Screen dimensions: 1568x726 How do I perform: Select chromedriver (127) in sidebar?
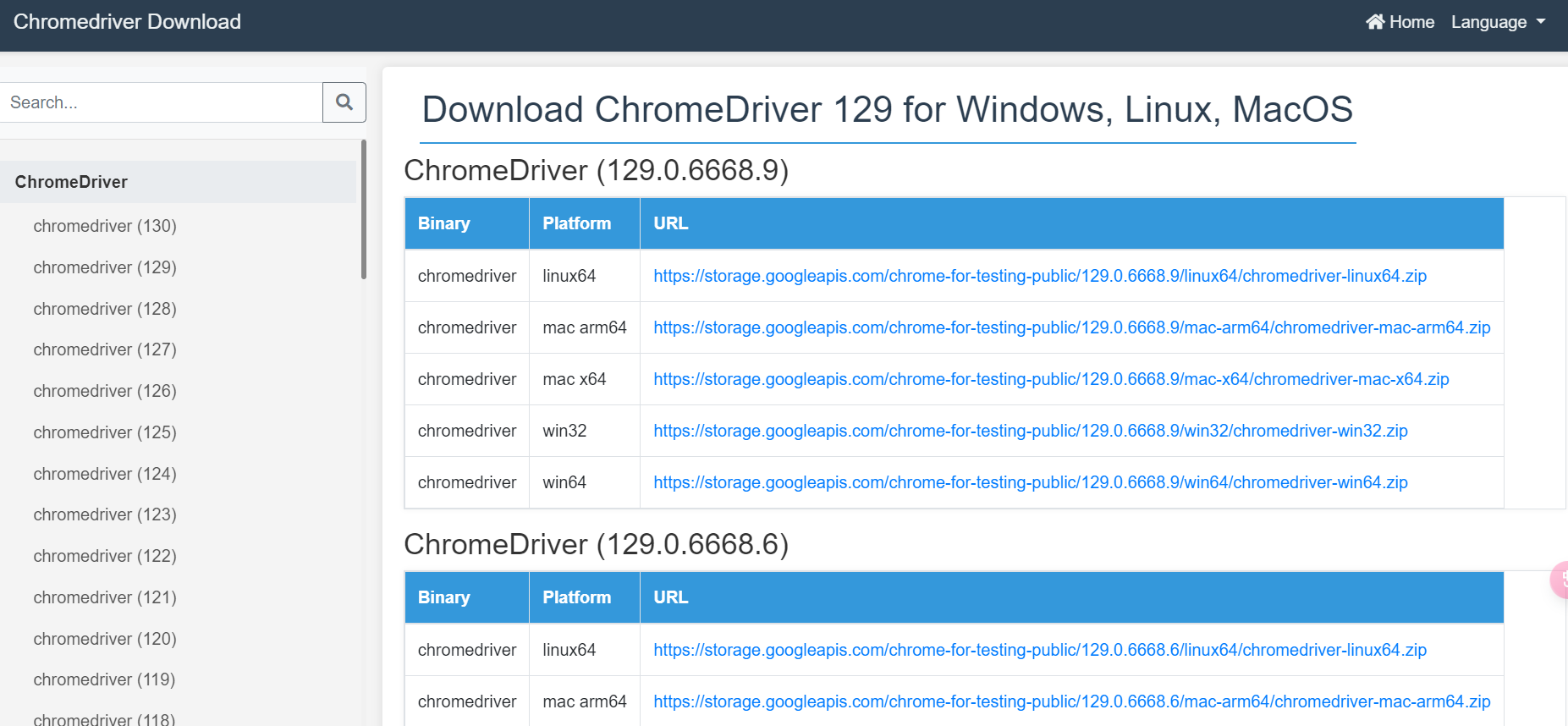pos(105,349)
